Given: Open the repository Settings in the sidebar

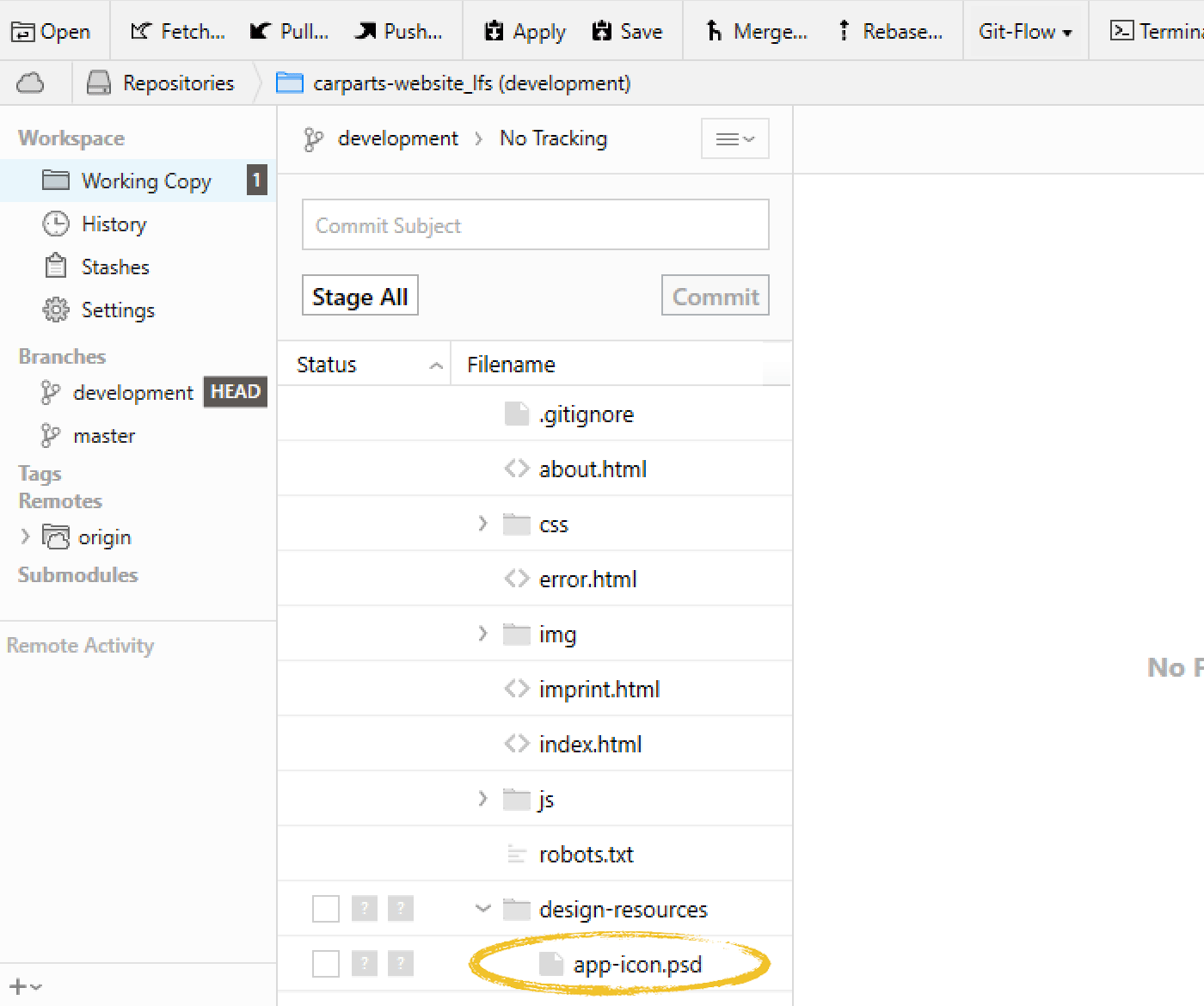Looking at the screenshot, I should (x=118, y=310).
